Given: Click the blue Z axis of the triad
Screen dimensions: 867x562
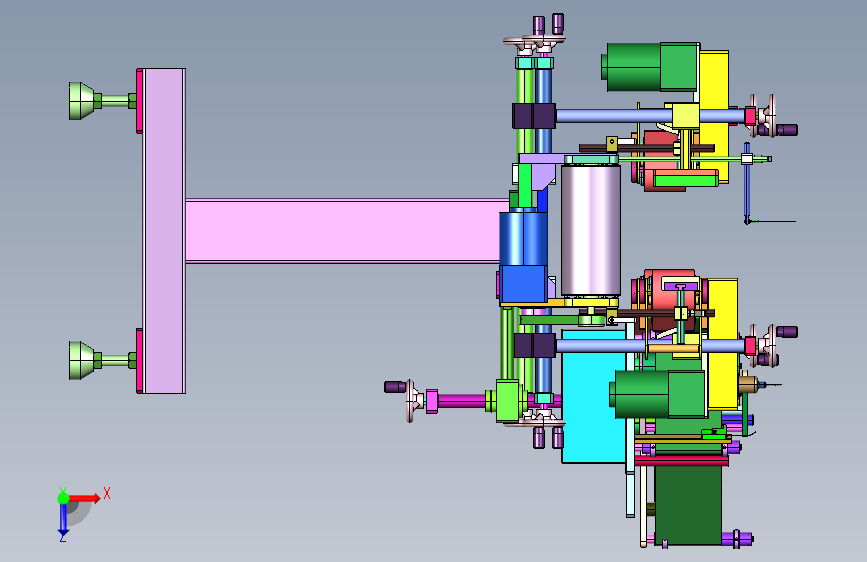Looking at the screenshot, I should [63, 520].
